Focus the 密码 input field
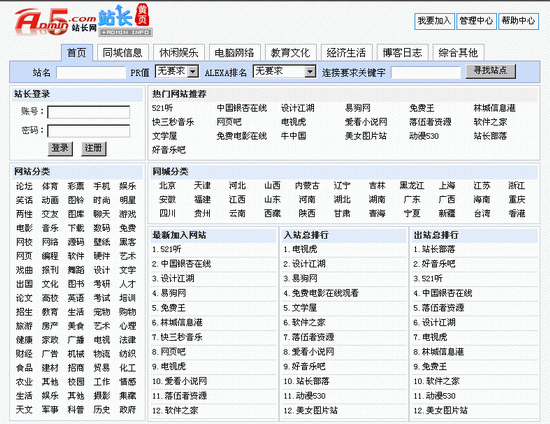550x424 pixels. 88,131
